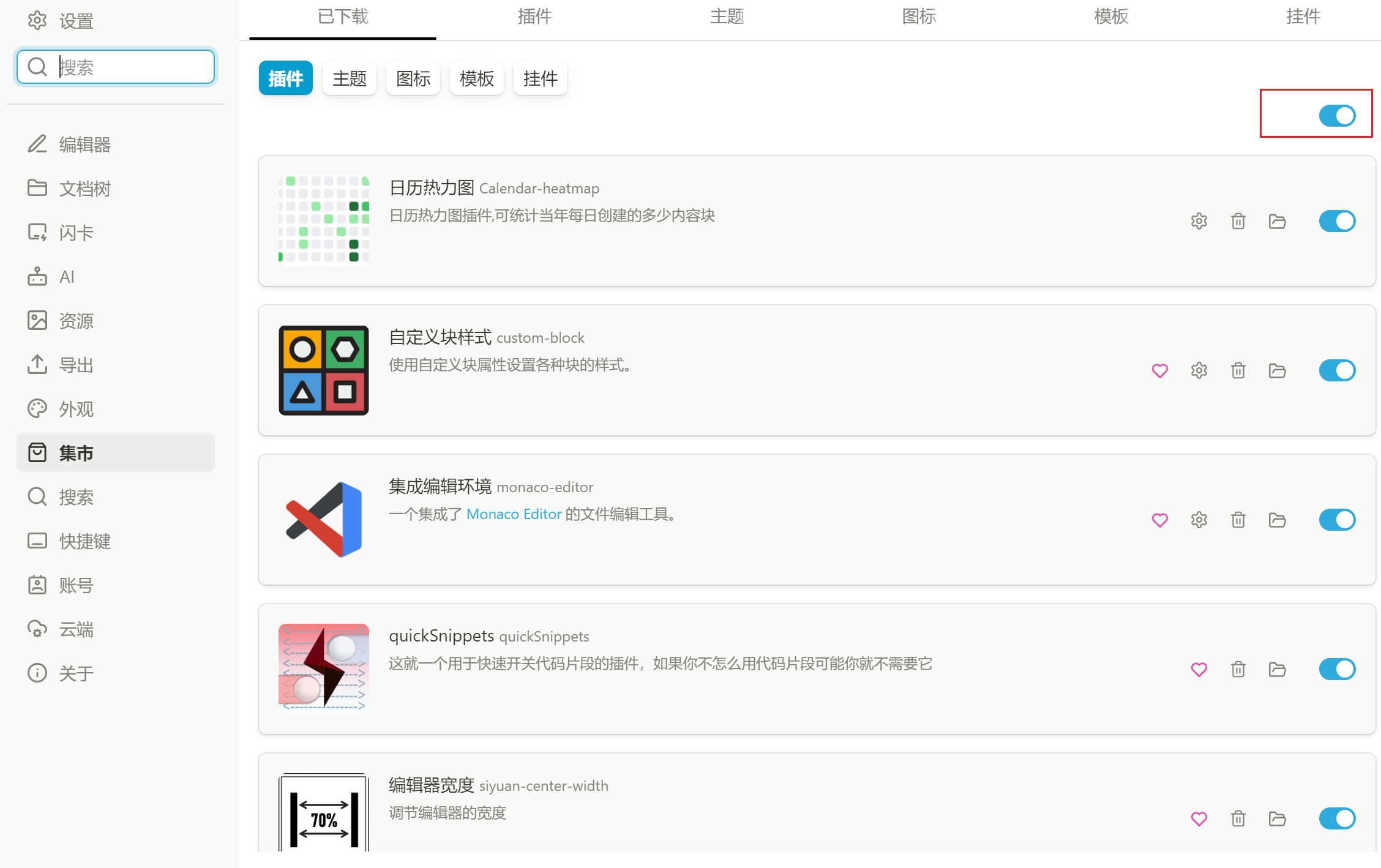Screen dimensions: 1381x868
Task: Open 外观 appearance settings in sidebar
Action: [76, 409]
